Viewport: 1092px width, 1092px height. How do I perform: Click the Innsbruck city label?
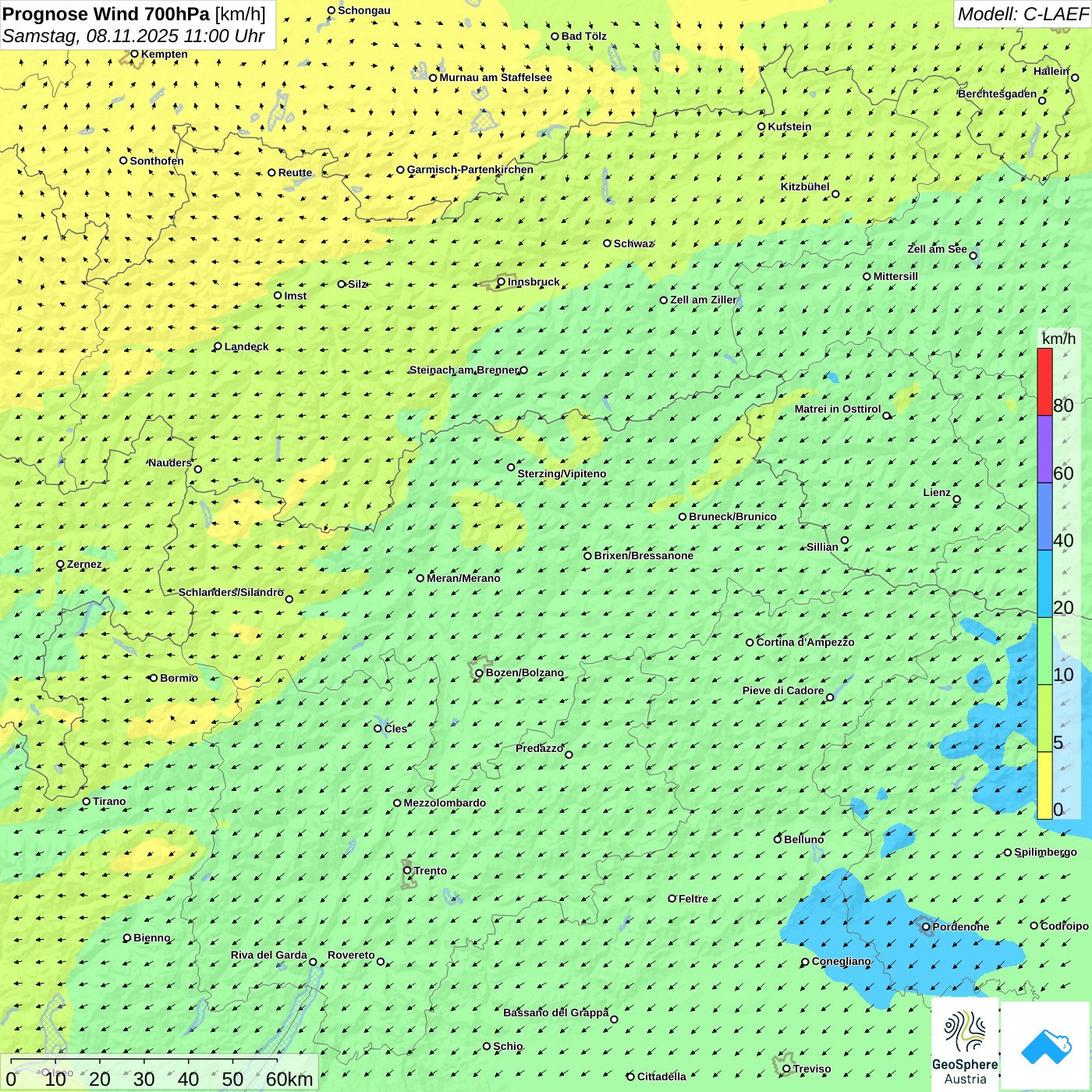[534, 282]
